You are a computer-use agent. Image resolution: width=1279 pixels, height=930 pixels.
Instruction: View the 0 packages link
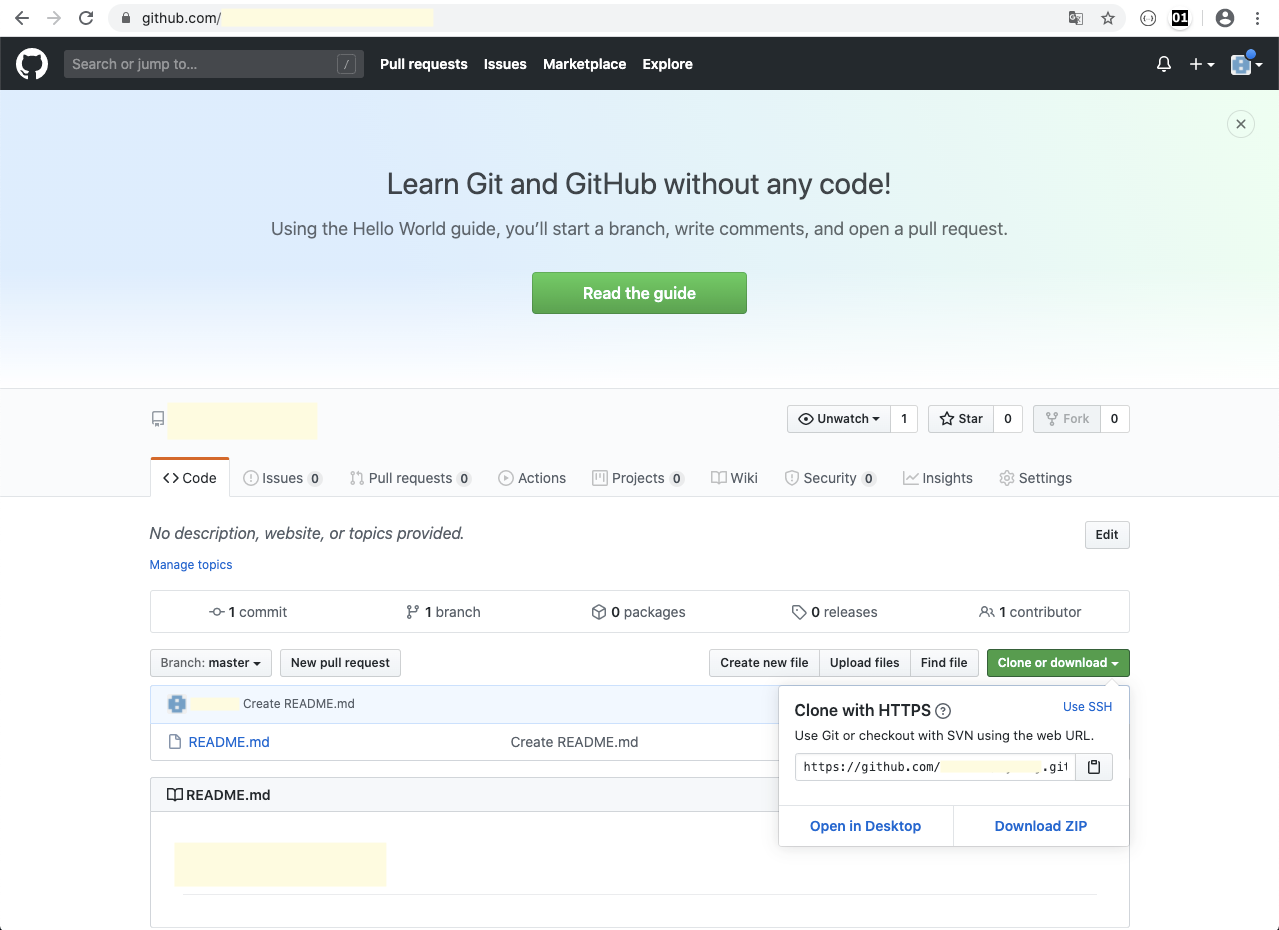tap(638, 612)
